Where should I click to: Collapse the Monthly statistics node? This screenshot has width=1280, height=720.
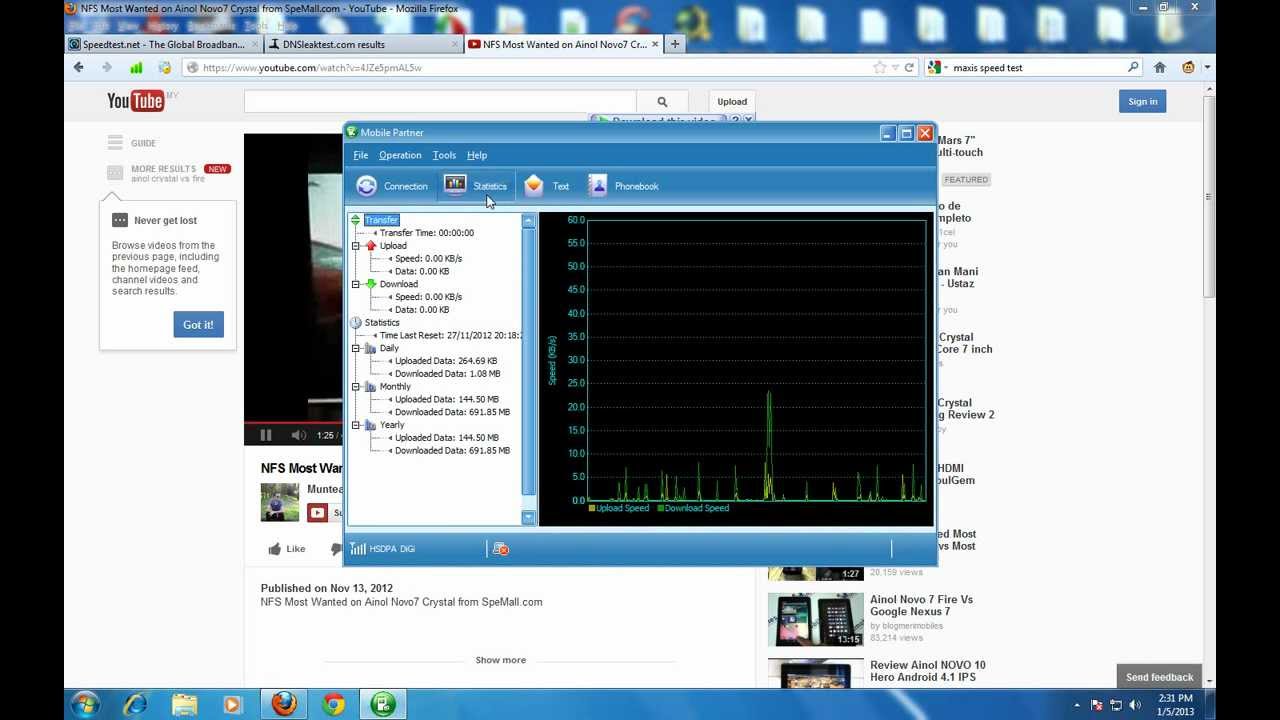click(x=355, y=387)
